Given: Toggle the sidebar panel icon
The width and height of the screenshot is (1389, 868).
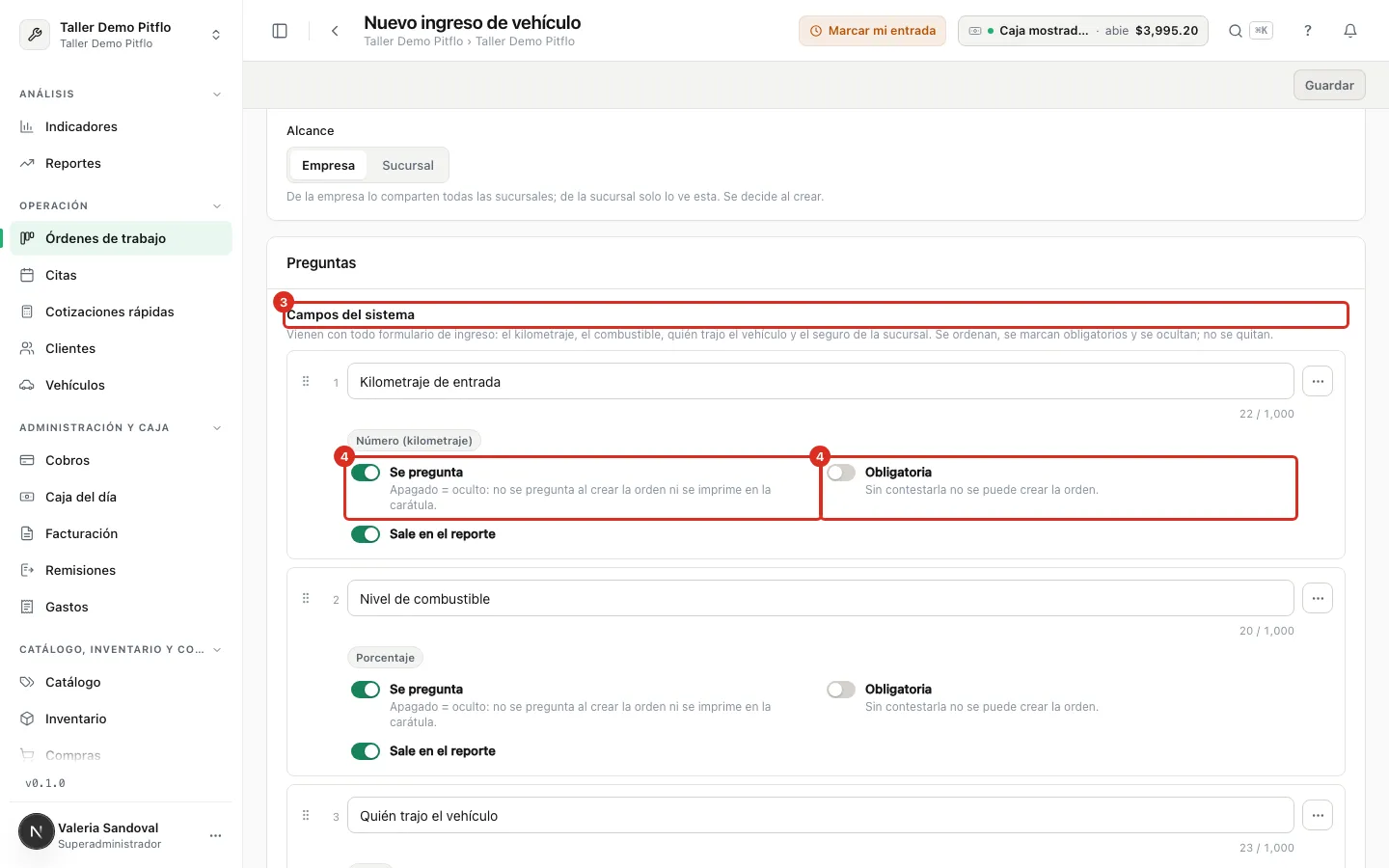Looking at the screenshot, I should point(280,31).
